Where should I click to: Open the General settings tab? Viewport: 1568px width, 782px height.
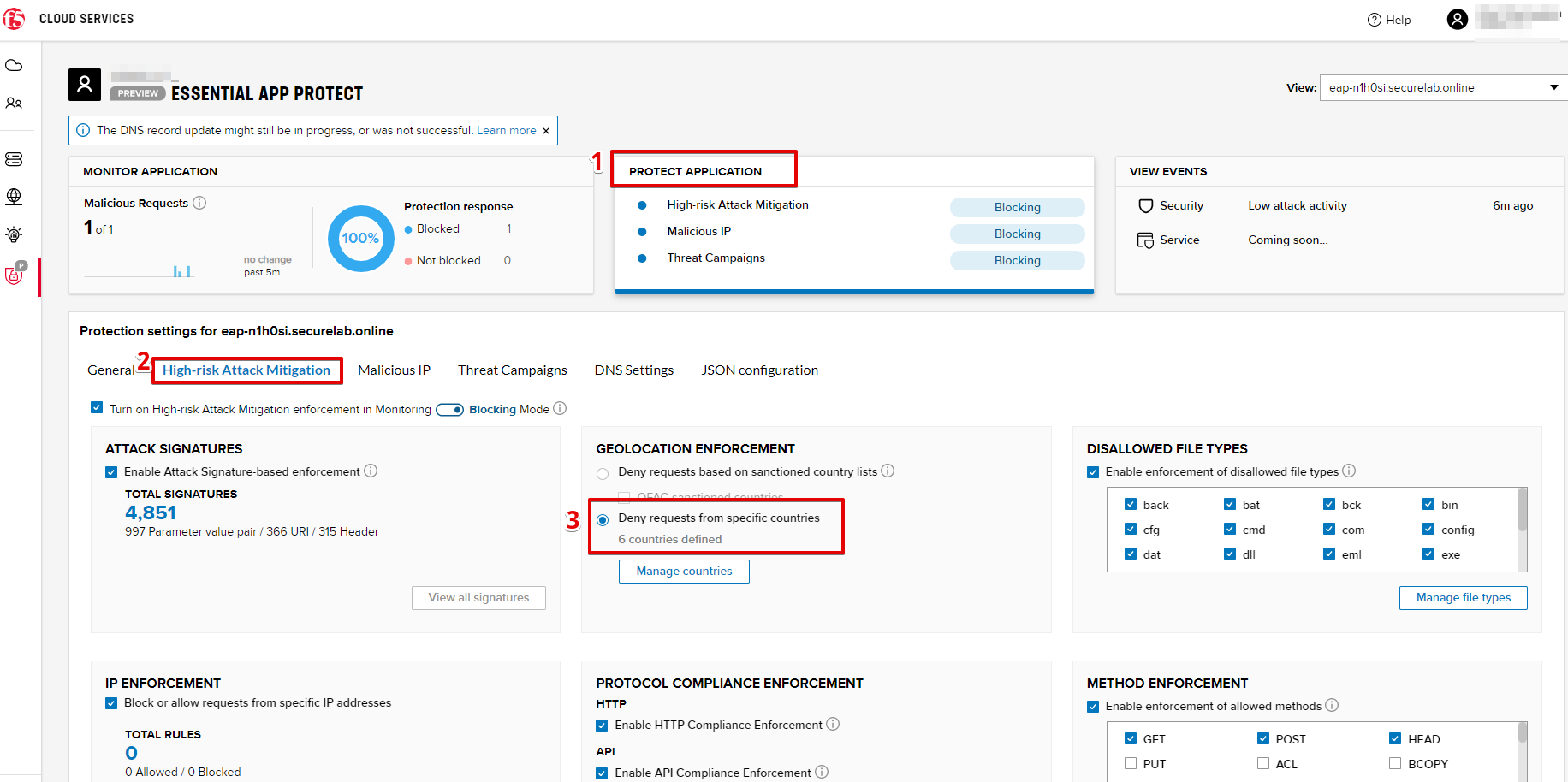[x=111, y=370]
